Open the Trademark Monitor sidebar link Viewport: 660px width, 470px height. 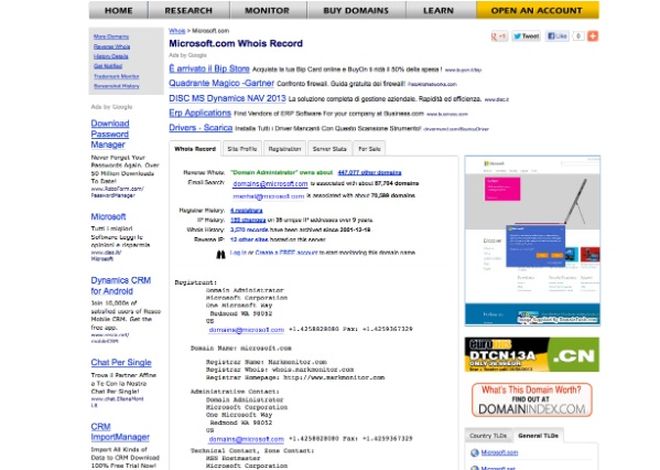tap(117, 76)
